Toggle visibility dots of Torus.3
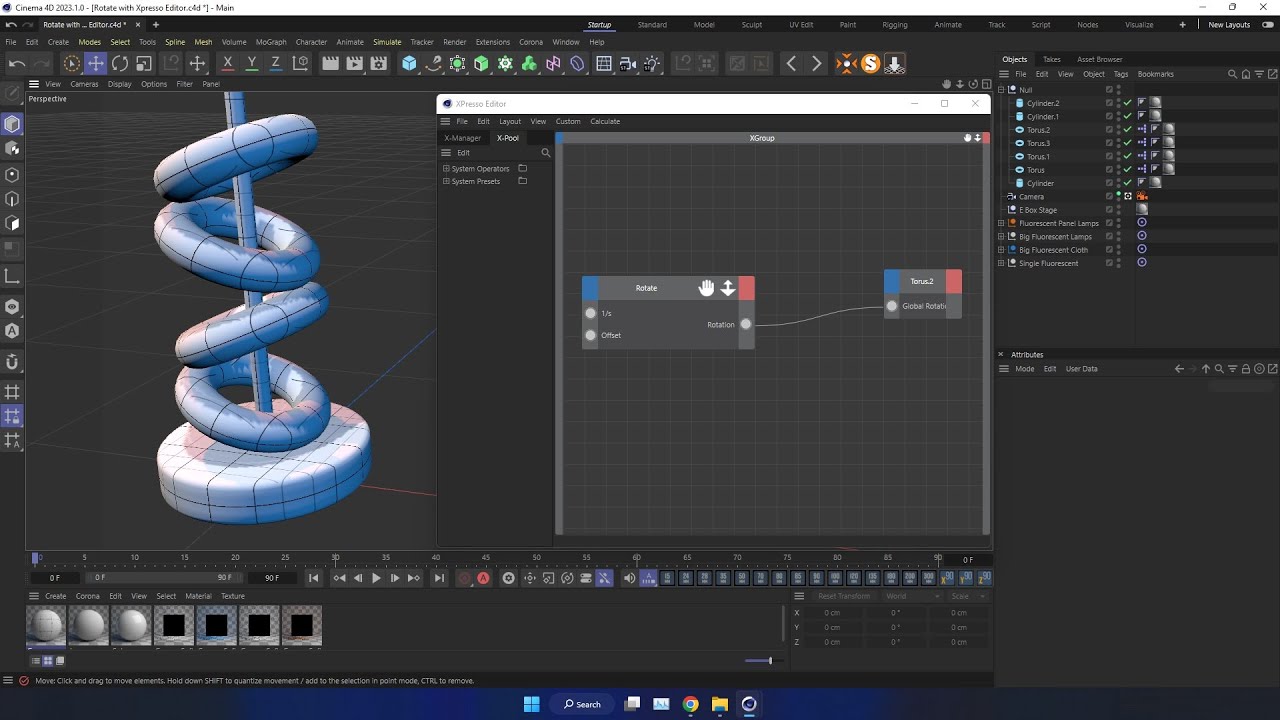The height and width of the screenshot is (720, 1280). click(x=1119, y=143)
